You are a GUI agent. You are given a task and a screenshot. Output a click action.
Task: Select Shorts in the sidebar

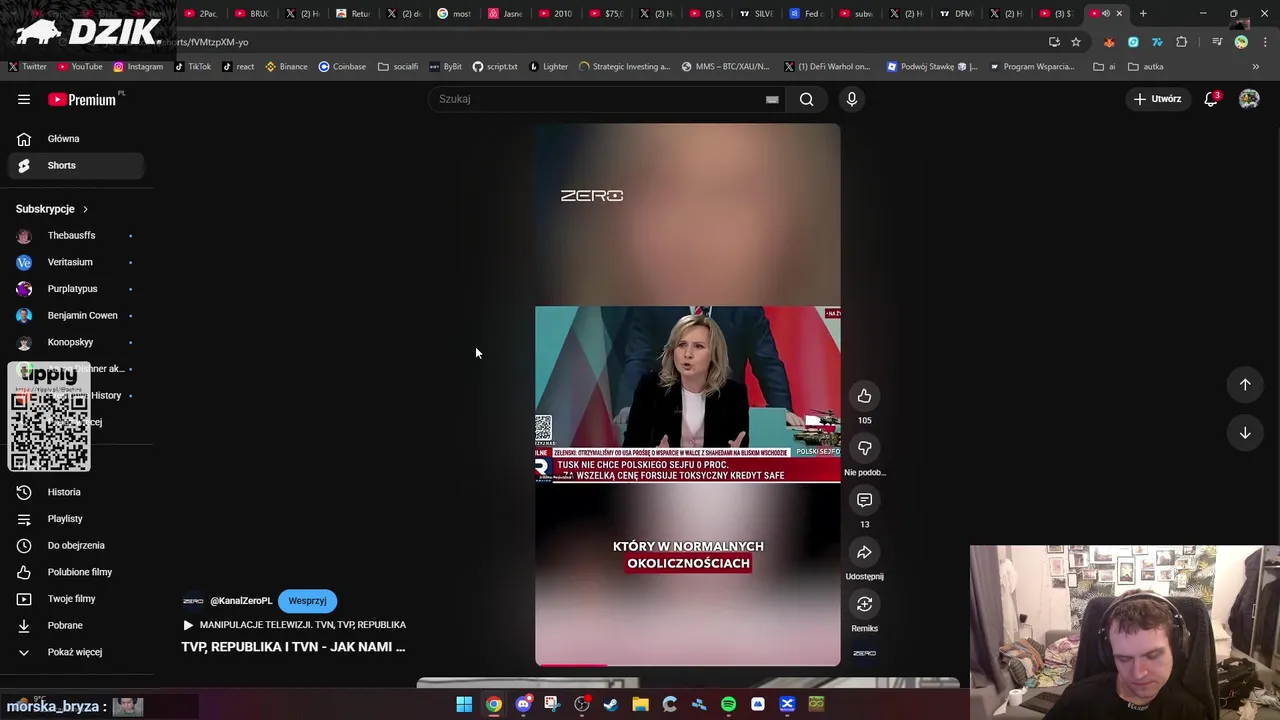tap(77, 165)
